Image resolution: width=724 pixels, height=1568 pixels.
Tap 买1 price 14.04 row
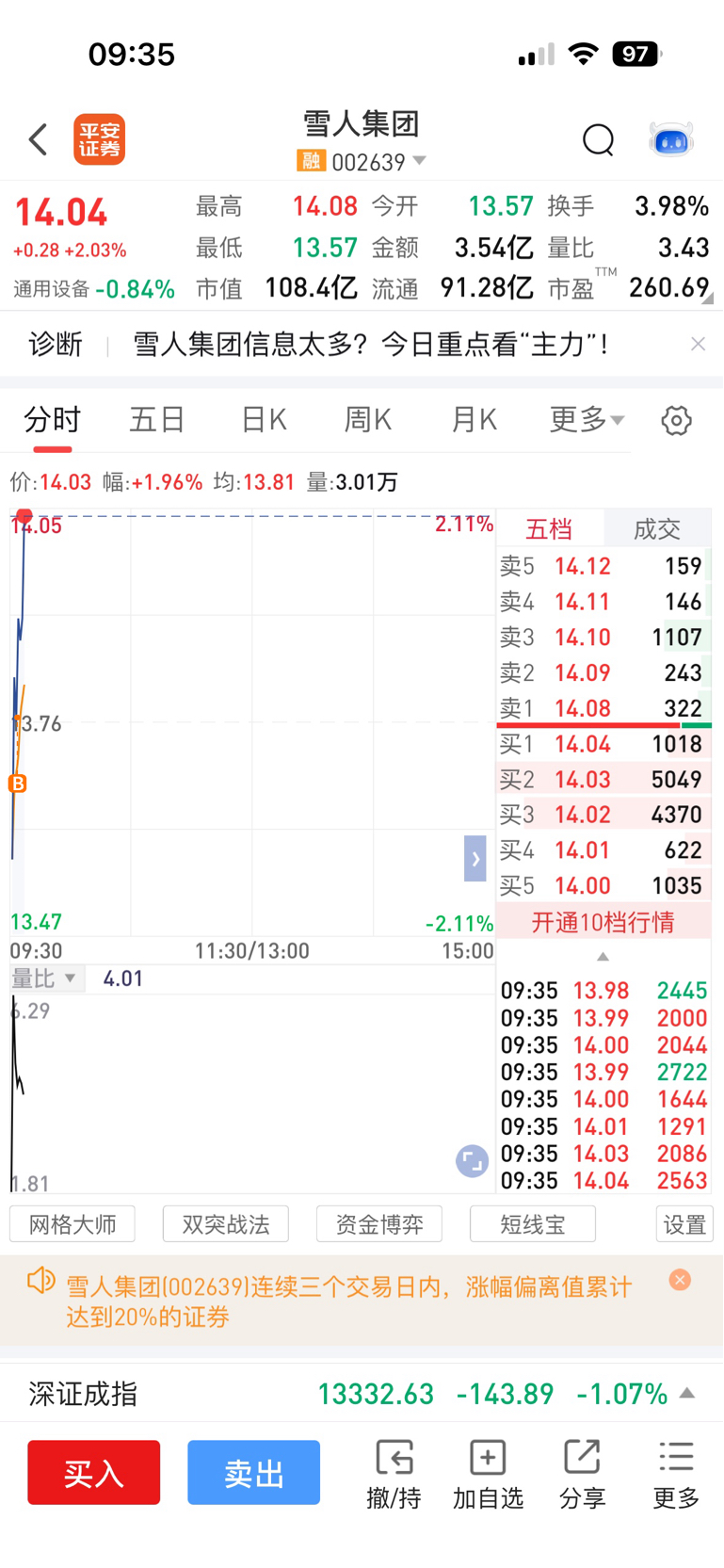pyautogui.click(x=603, y=744)
